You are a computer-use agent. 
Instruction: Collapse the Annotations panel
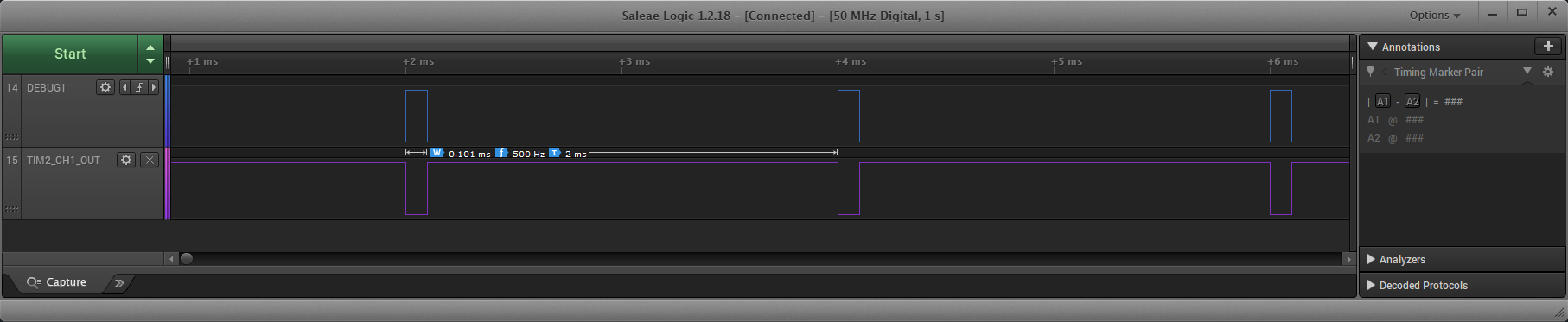point(1373,47)
